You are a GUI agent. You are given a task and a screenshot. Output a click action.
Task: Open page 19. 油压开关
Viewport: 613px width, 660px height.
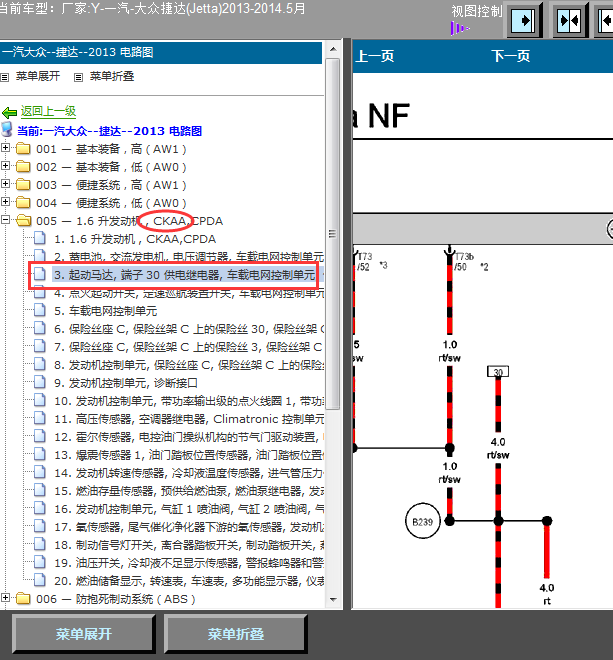189,563
